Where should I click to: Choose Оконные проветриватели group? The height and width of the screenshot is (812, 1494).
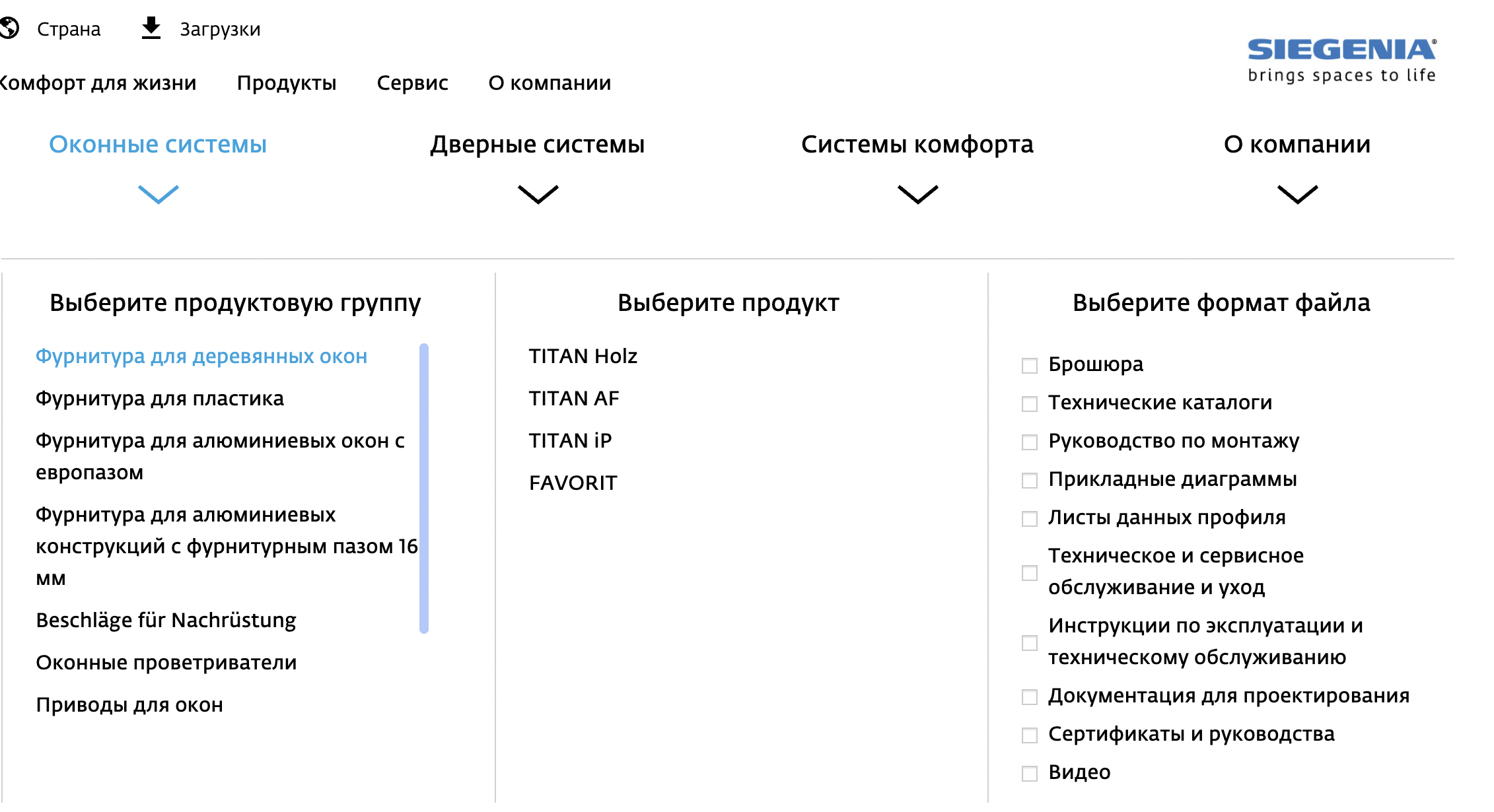[166, 663]
